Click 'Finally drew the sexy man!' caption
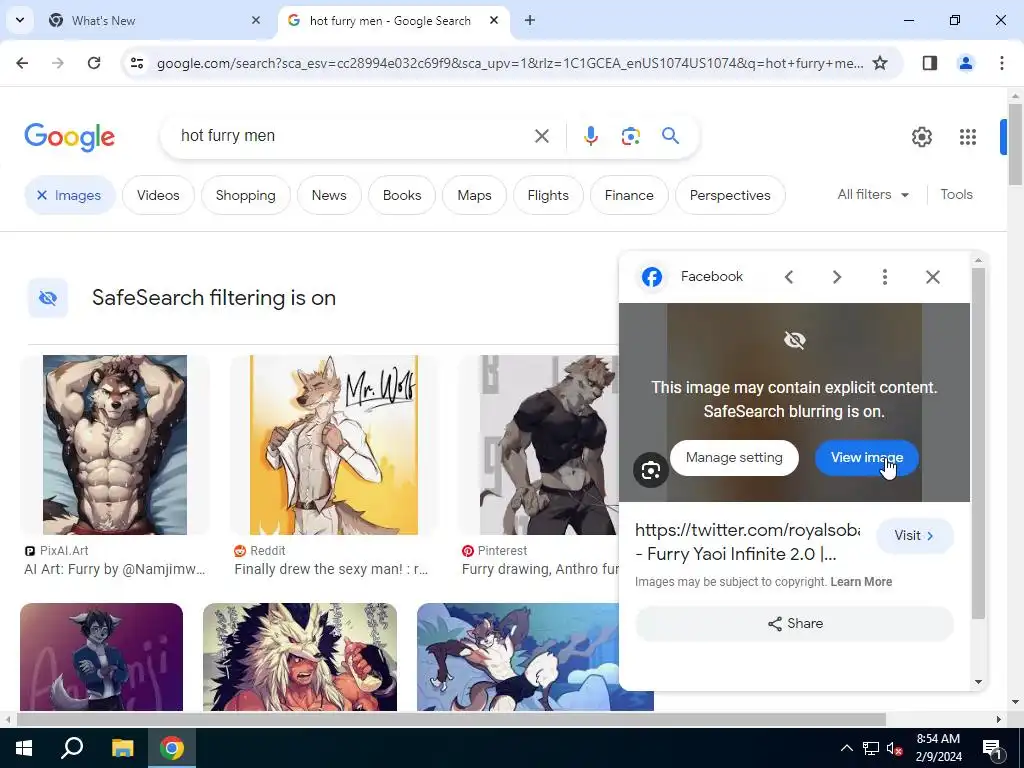1024x768 pixels. point(331,569)
